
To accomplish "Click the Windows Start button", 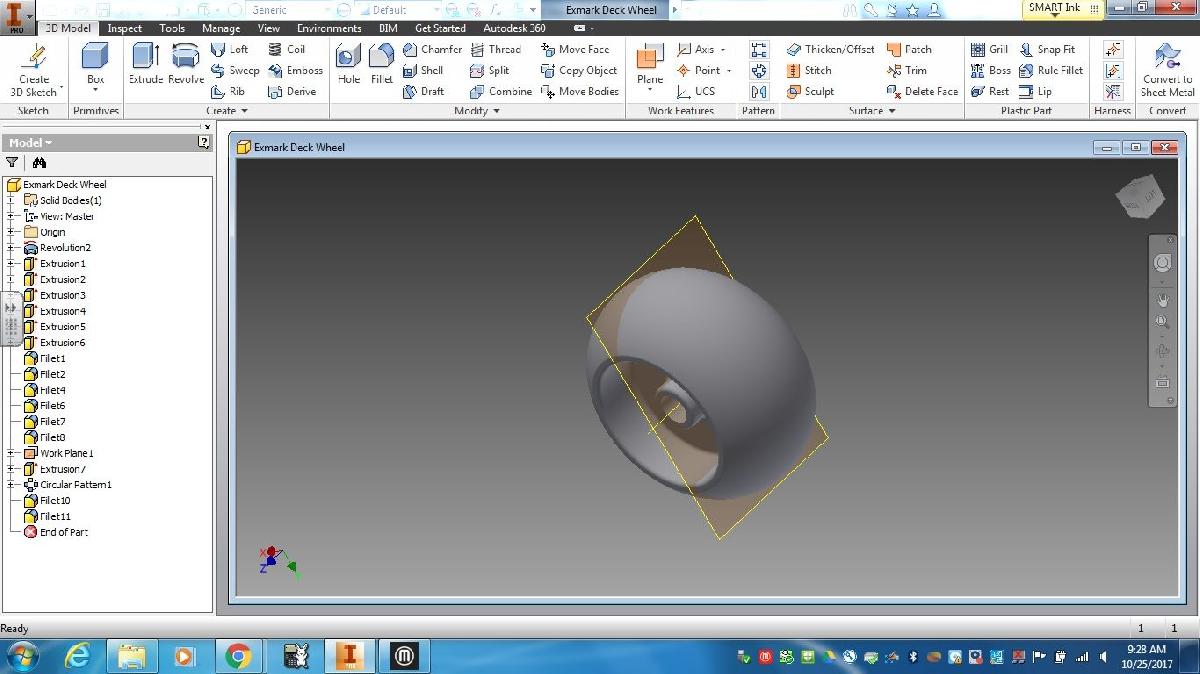I will [22, 656].
